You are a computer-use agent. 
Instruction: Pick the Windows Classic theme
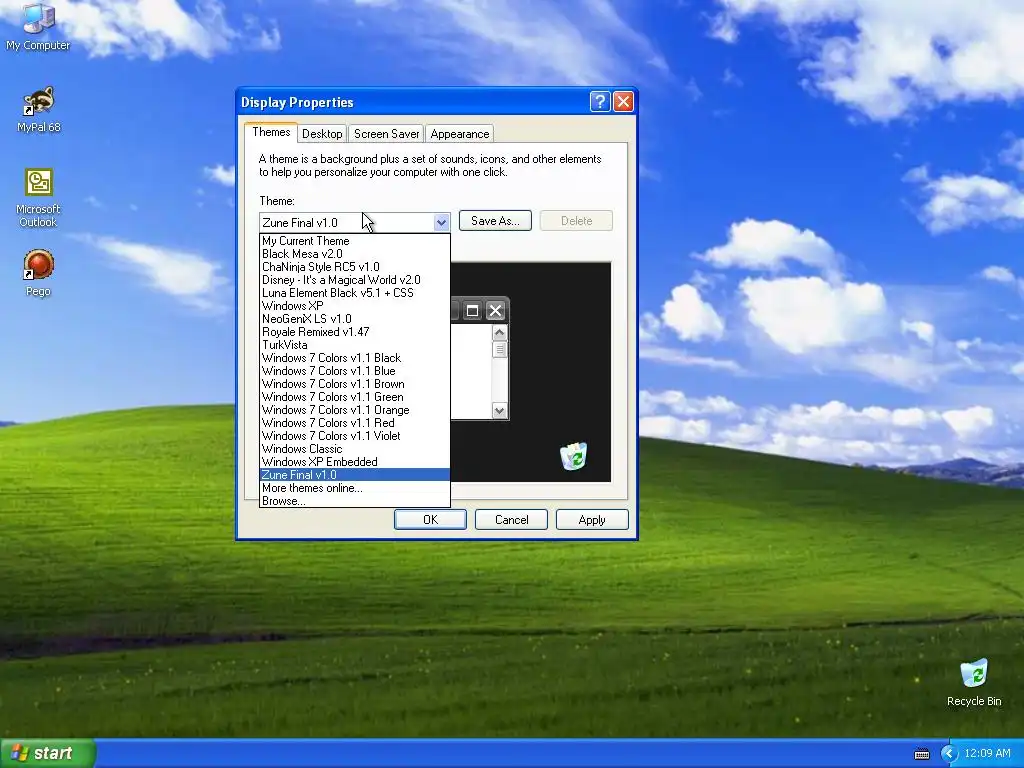point(355,449)
